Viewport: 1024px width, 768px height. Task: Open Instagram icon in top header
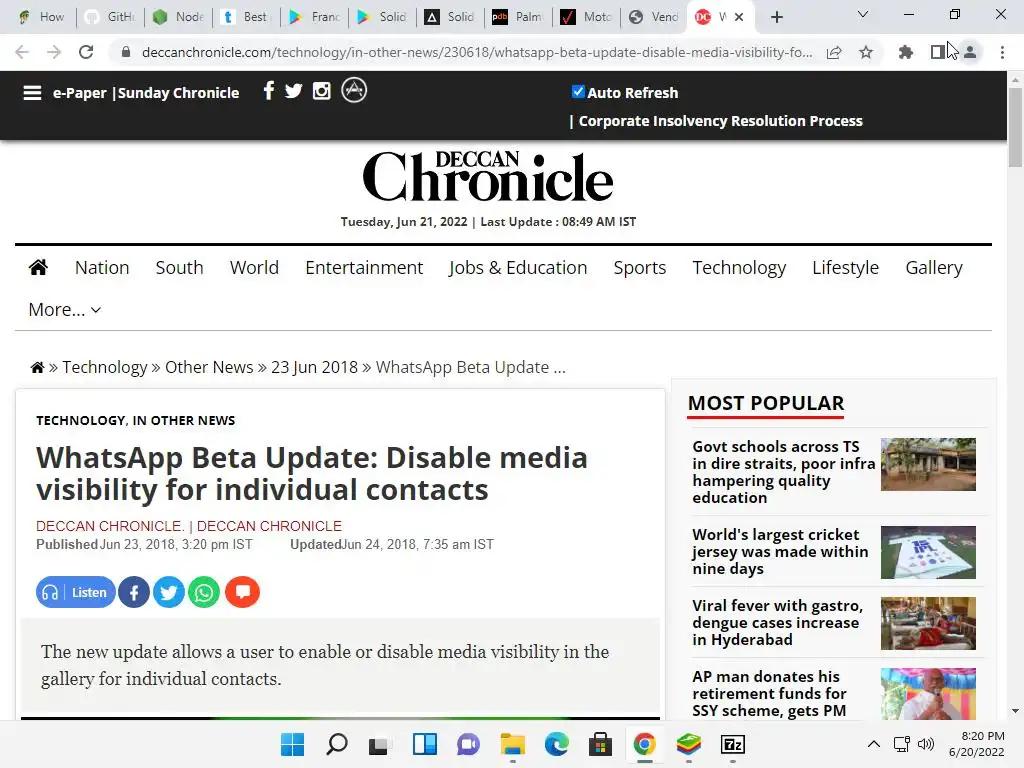point(321,91)
